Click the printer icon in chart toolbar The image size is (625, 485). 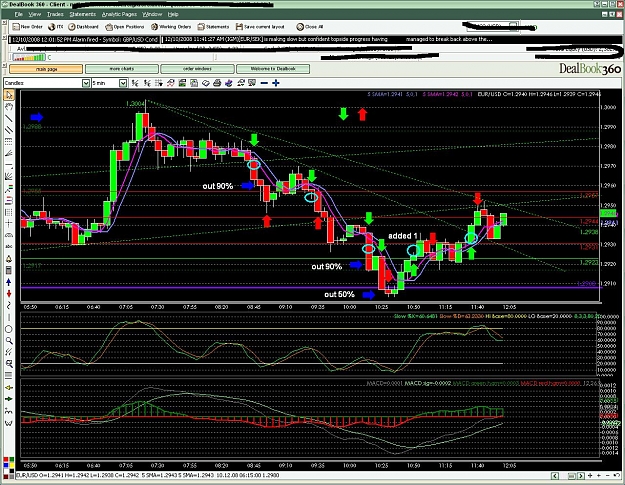pos(217,83)
